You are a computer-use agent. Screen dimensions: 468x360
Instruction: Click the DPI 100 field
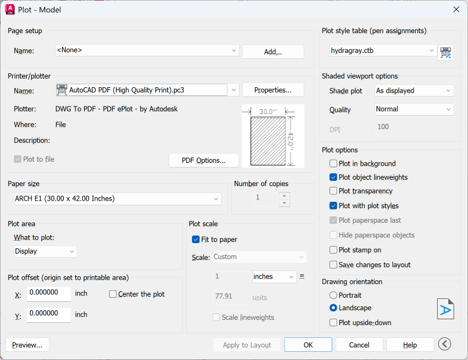[x=414, y=127]
